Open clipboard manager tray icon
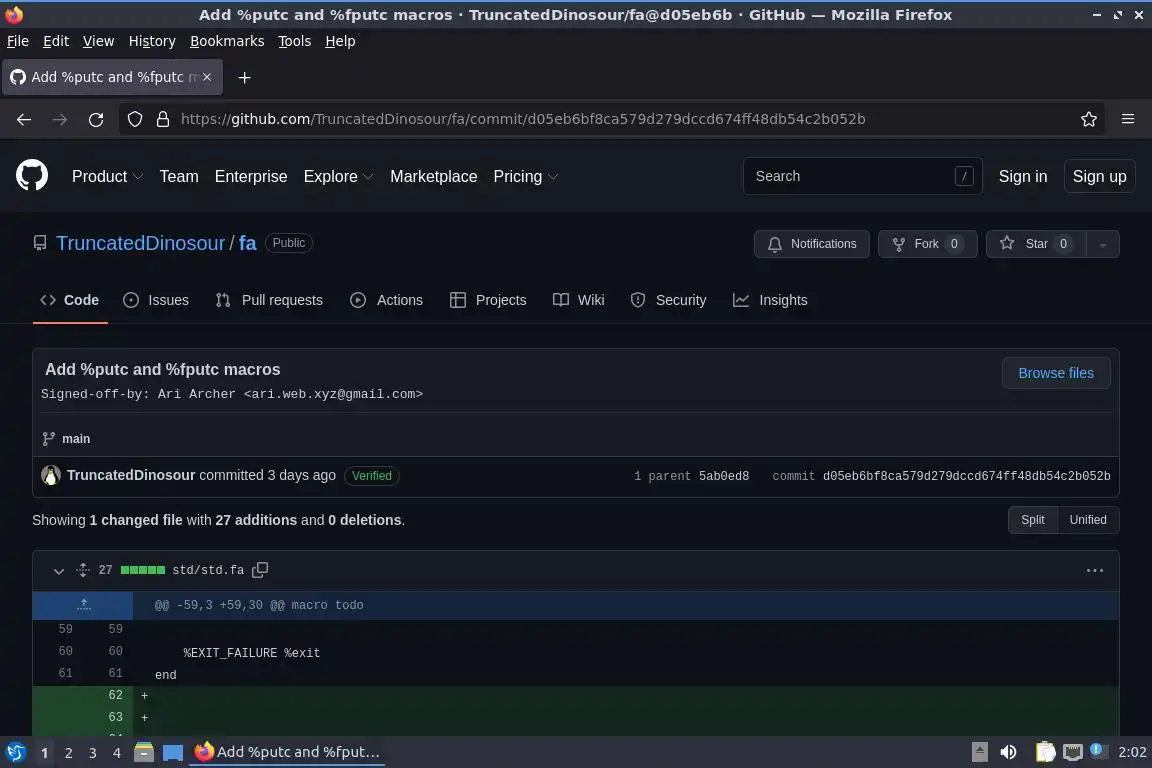 point(1045,752)
